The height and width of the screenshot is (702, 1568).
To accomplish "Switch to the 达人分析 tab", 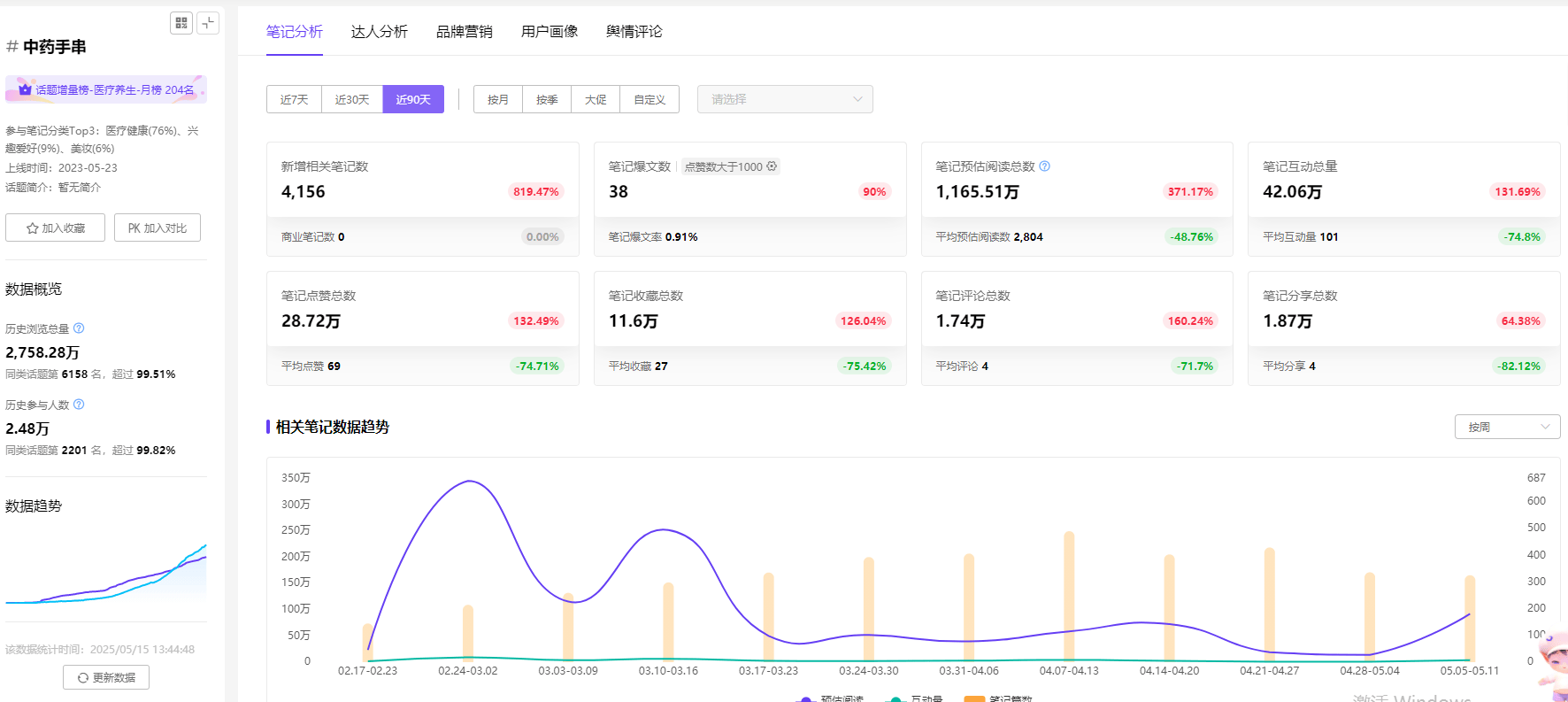I will coord(380,32).
